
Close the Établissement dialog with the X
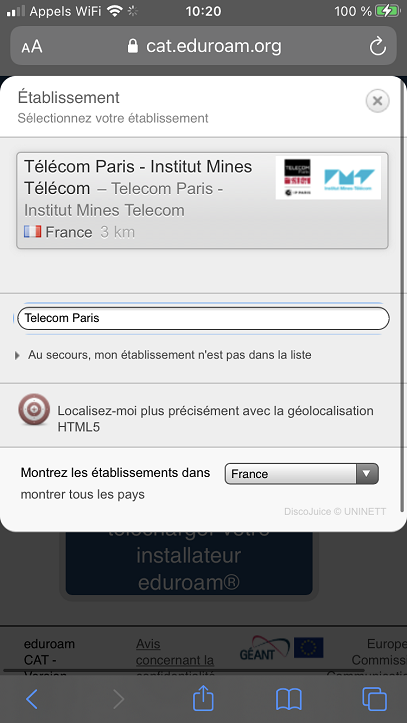point(378,101)
